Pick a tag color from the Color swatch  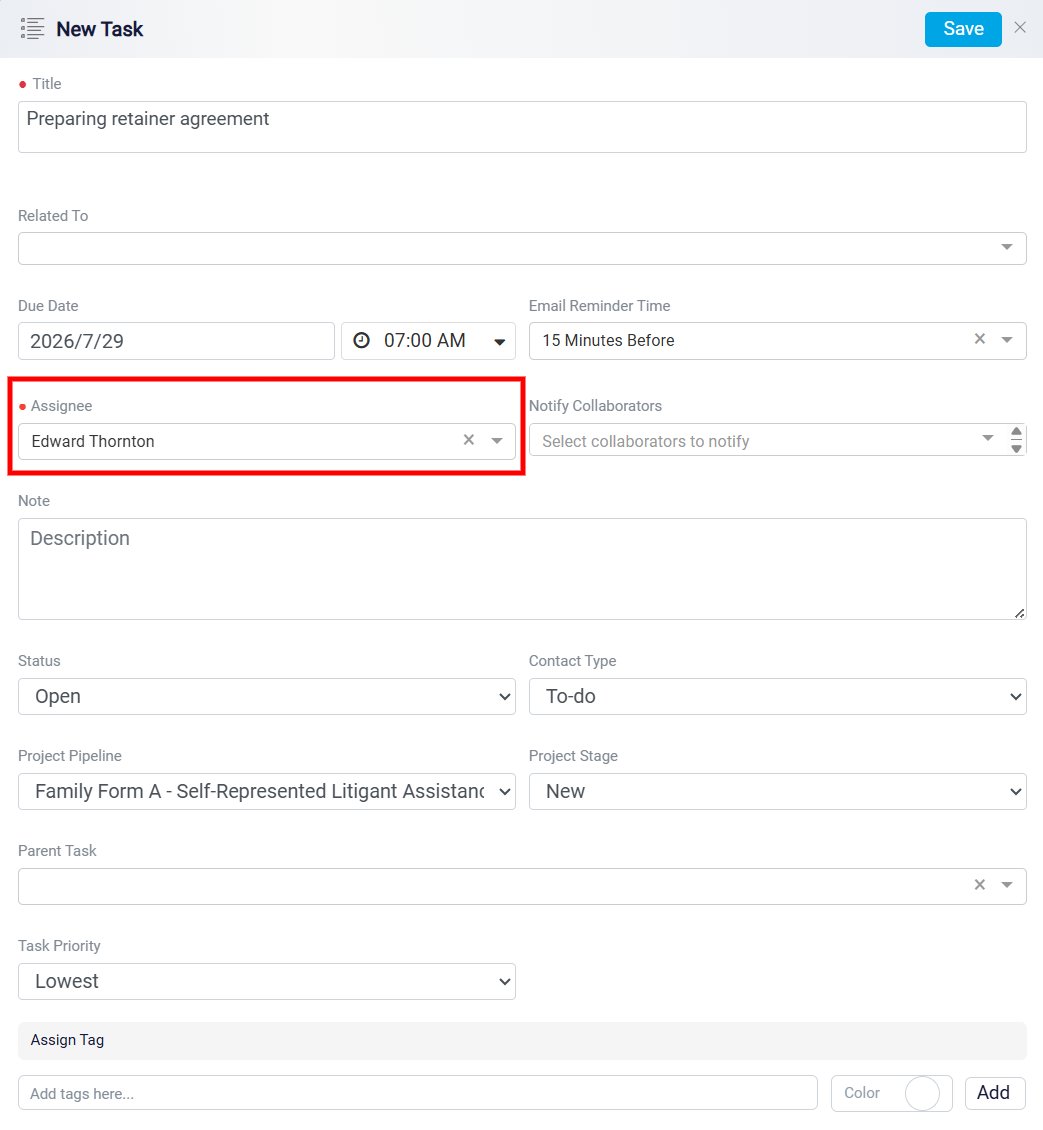coord(923,1093)
